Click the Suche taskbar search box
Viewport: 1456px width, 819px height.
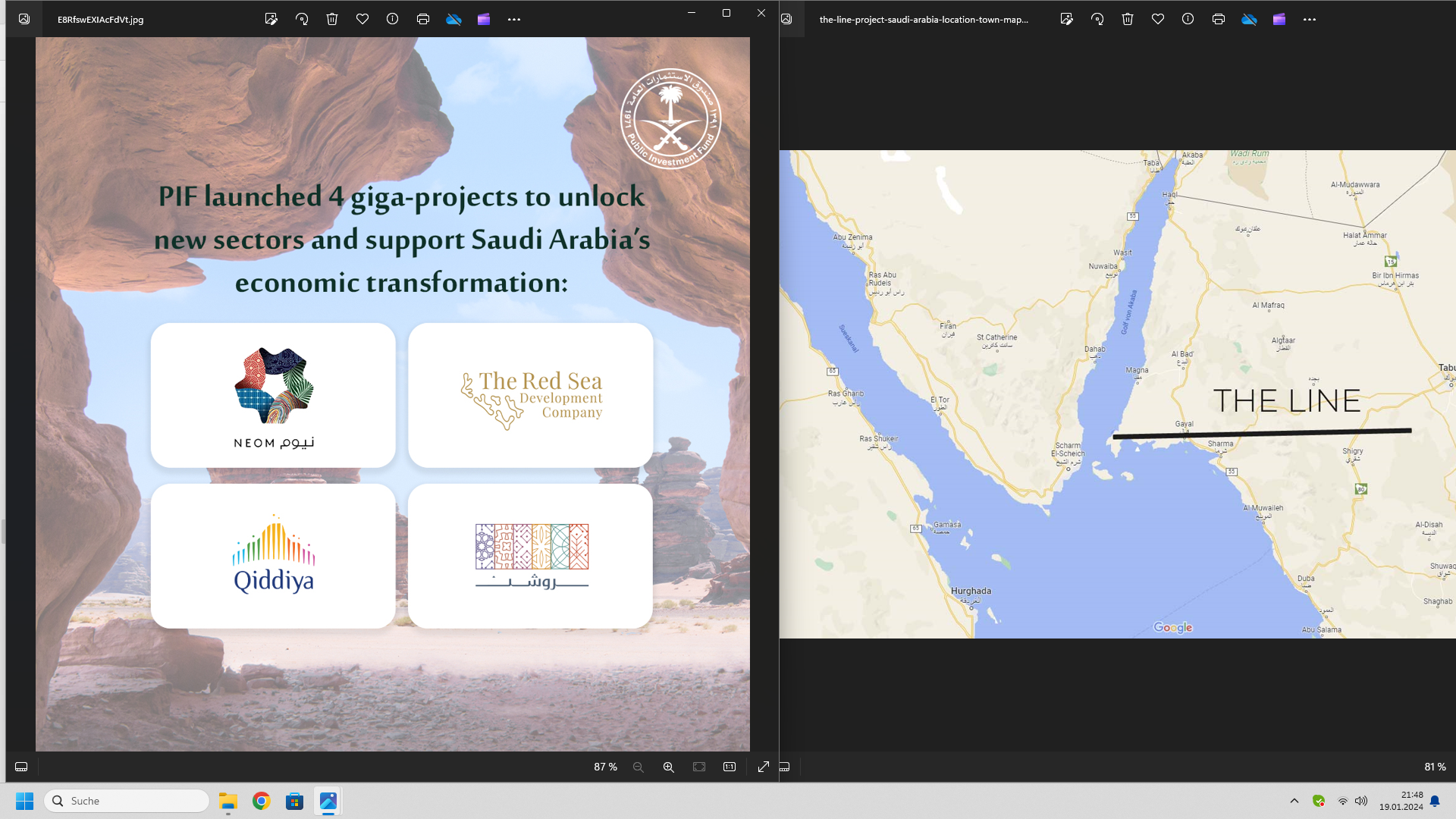[127, 801]
